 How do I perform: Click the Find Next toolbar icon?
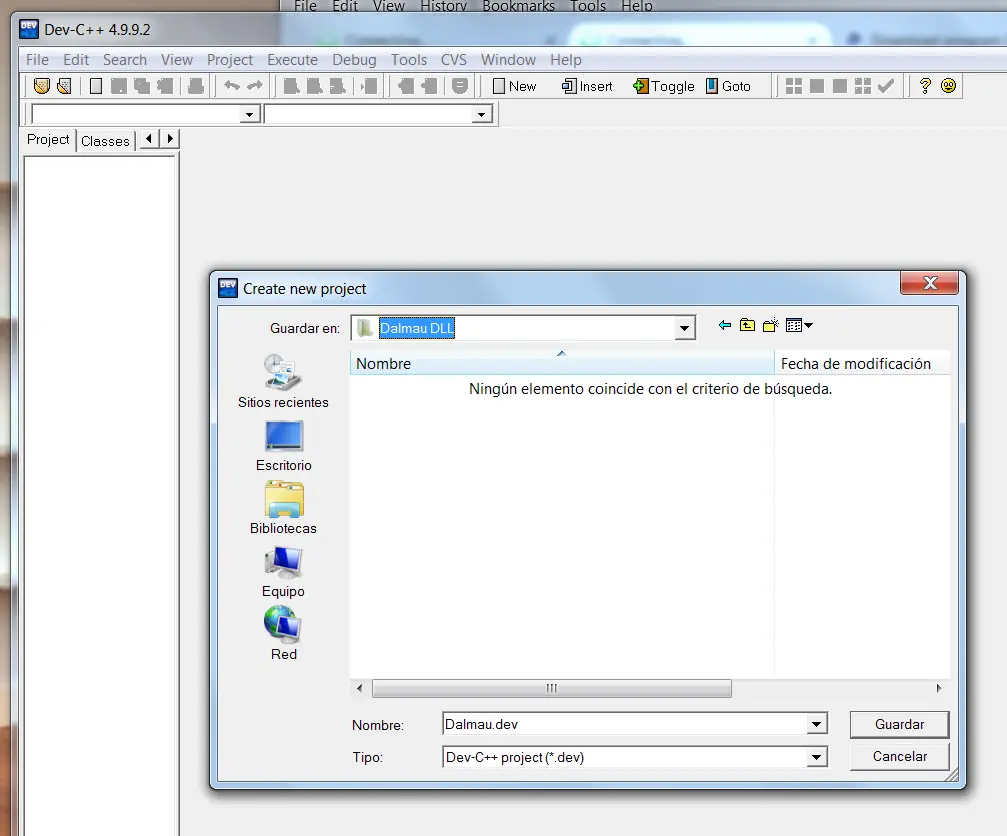[337, 86]
